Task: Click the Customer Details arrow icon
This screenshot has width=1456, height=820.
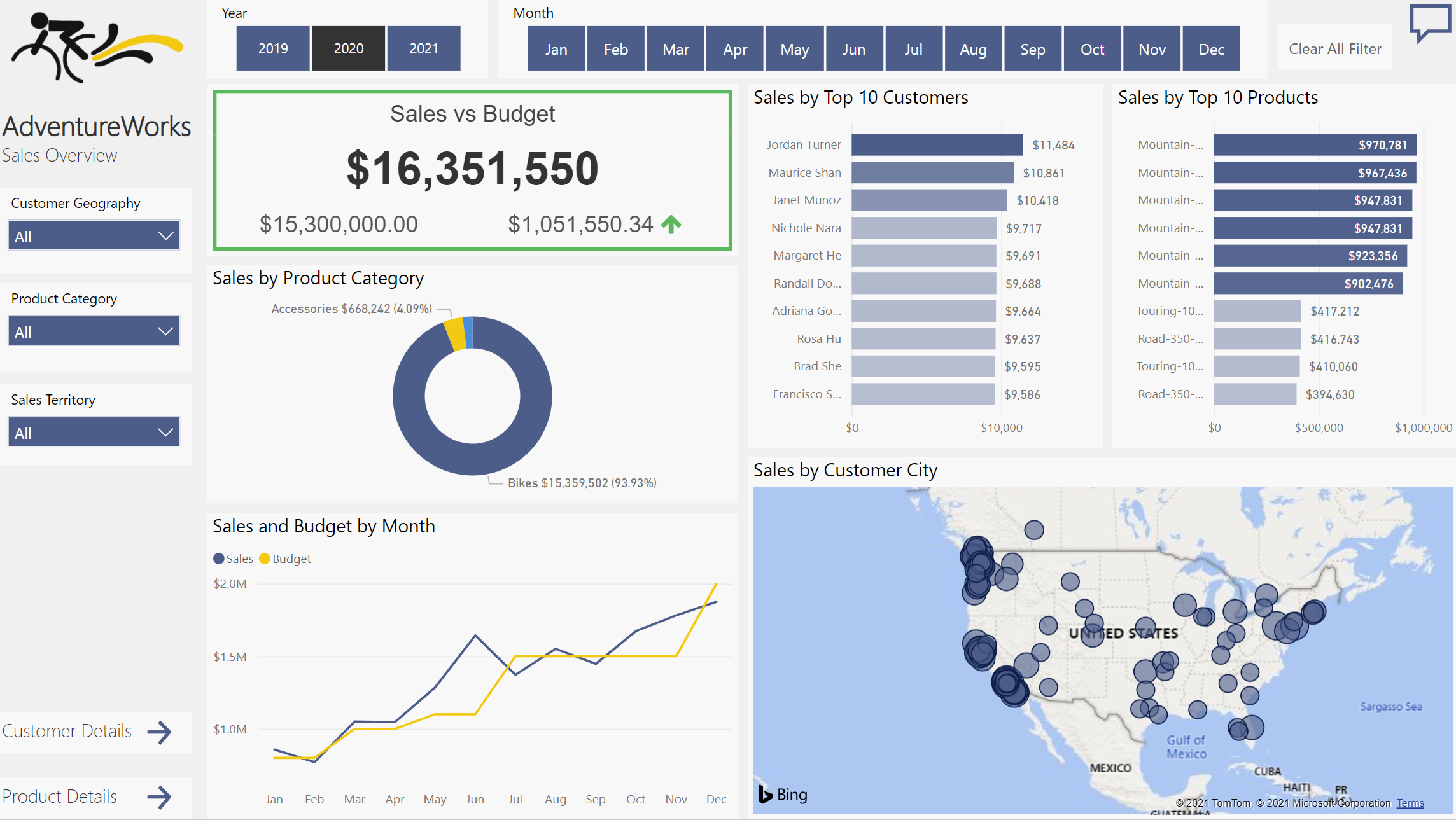Action: click(x=159, y=732)
